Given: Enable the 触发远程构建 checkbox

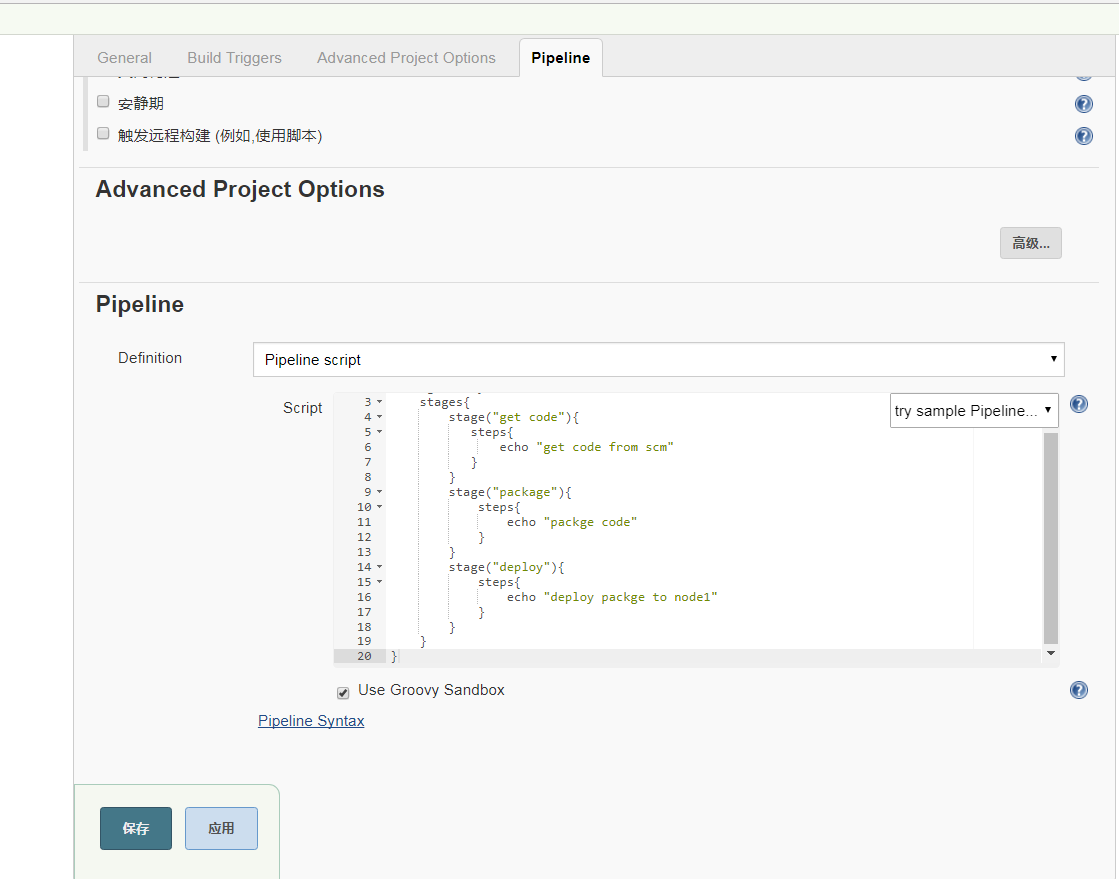Looking at the screenshot, I should [103, 133].
